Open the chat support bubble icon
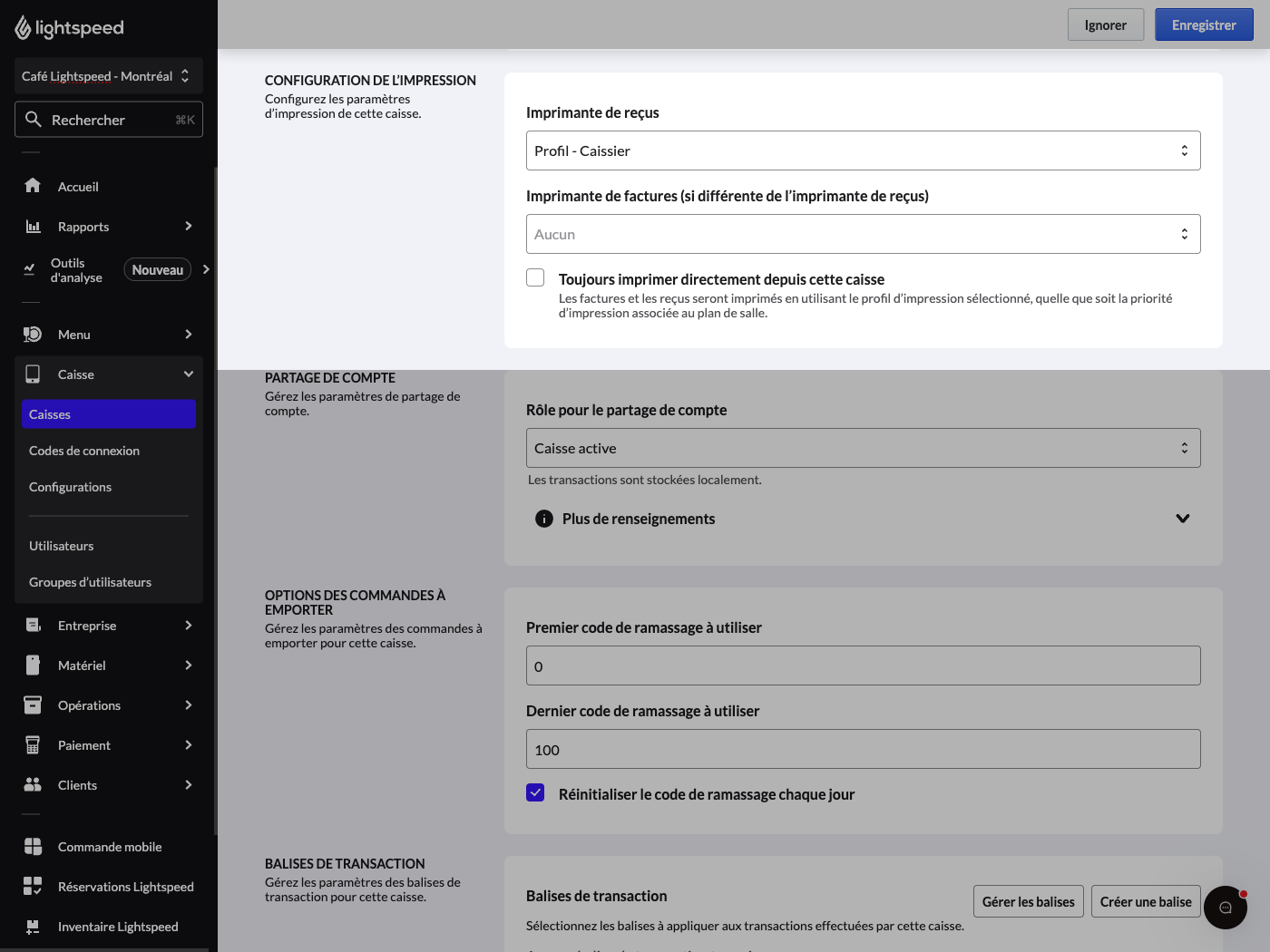 click(1226, 907)
